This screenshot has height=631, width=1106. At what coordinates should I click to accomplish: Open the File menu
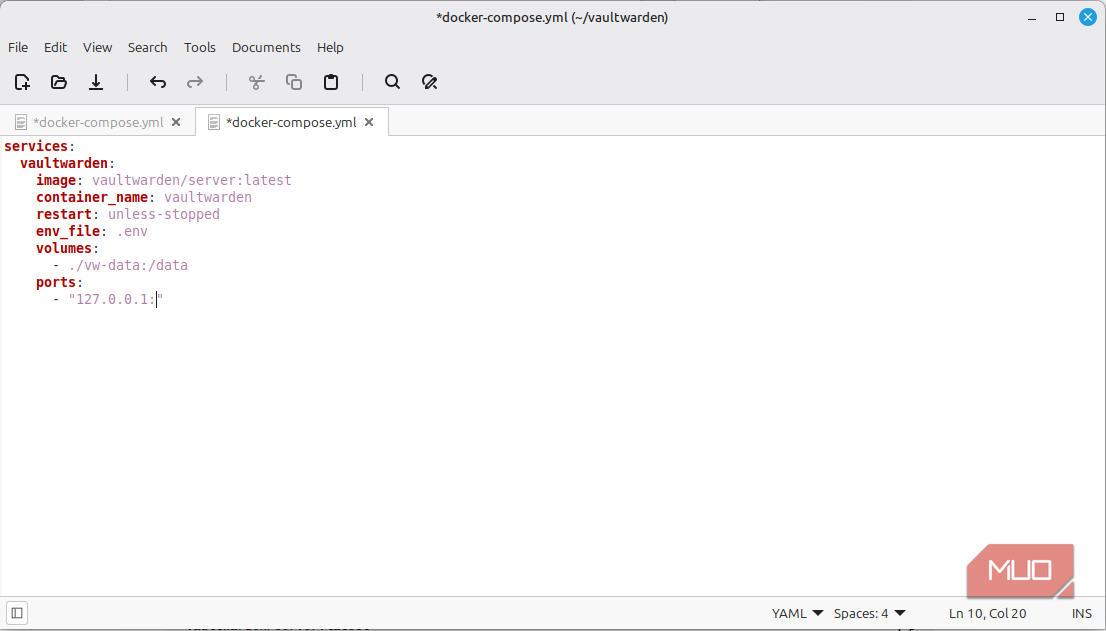point(18,47)
